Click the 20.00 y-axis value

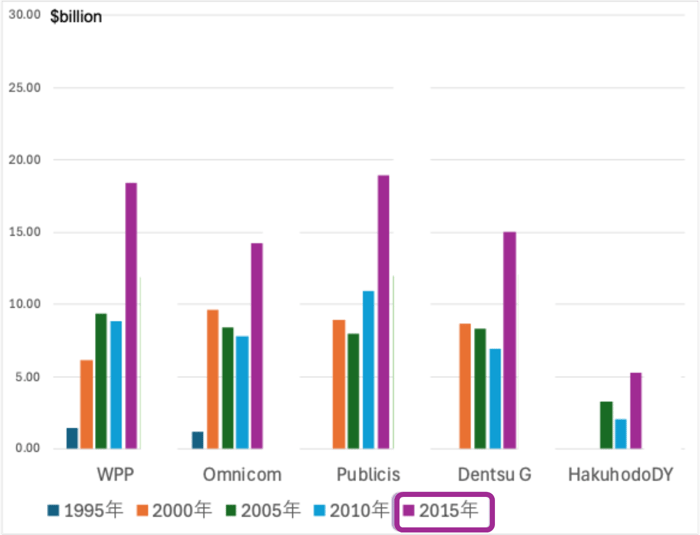25,159
